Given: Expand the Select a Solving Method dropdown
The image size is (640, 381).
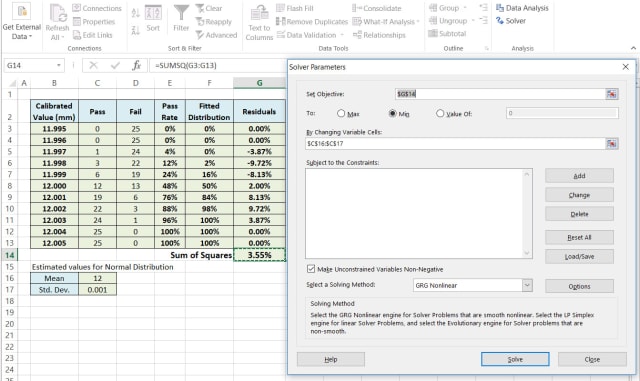Looking at the screenshot, I should 527,285.
